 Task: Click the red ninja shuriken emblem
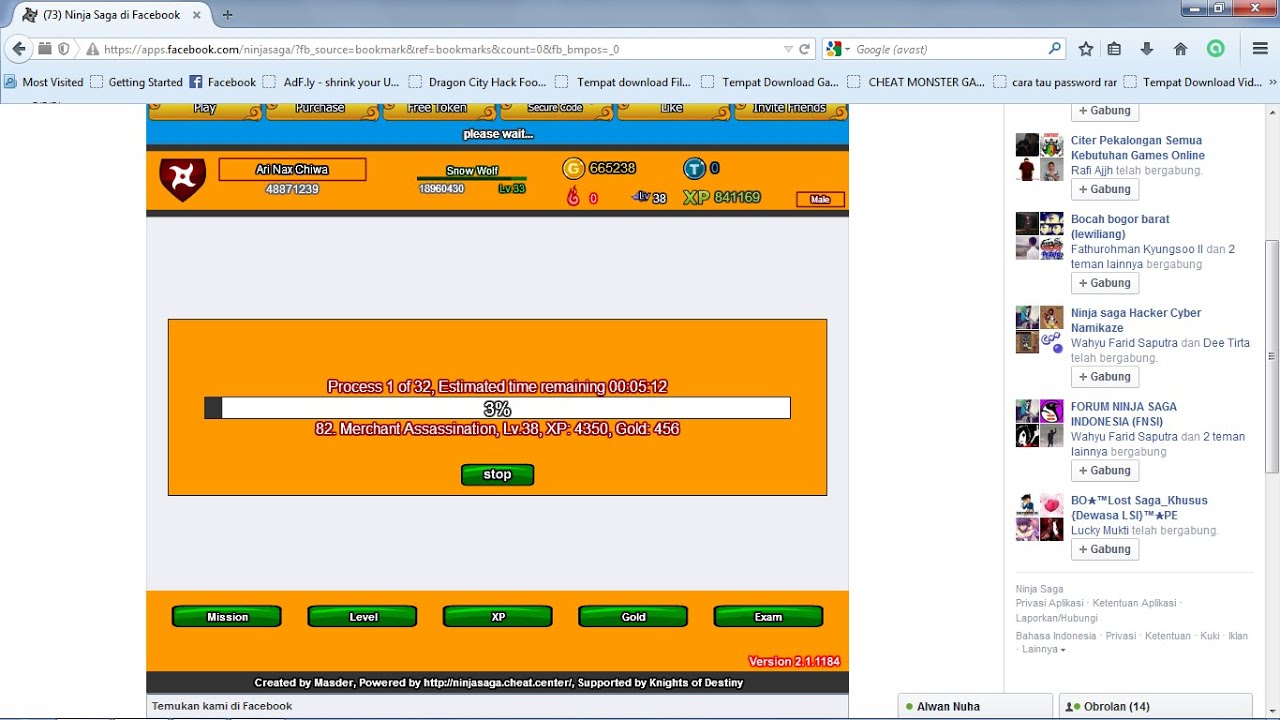(182, 180)
